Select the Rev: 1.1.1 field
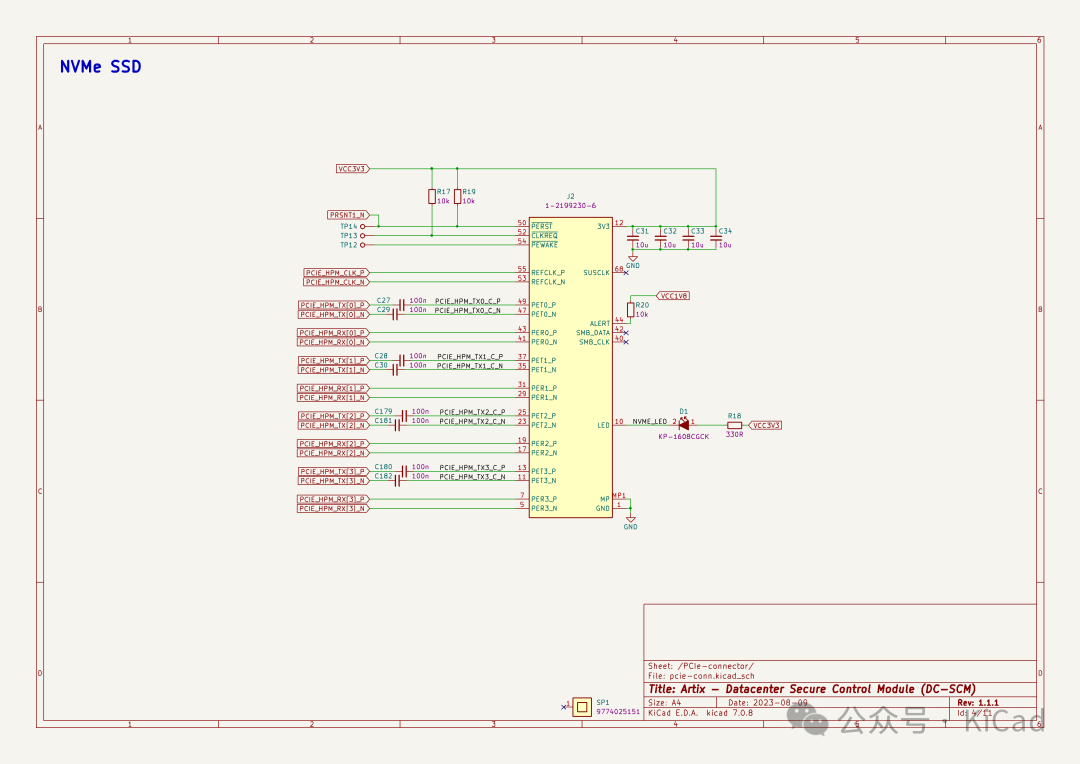The width and height of the screenshot is (1080, 764). (x=977, y=703)
